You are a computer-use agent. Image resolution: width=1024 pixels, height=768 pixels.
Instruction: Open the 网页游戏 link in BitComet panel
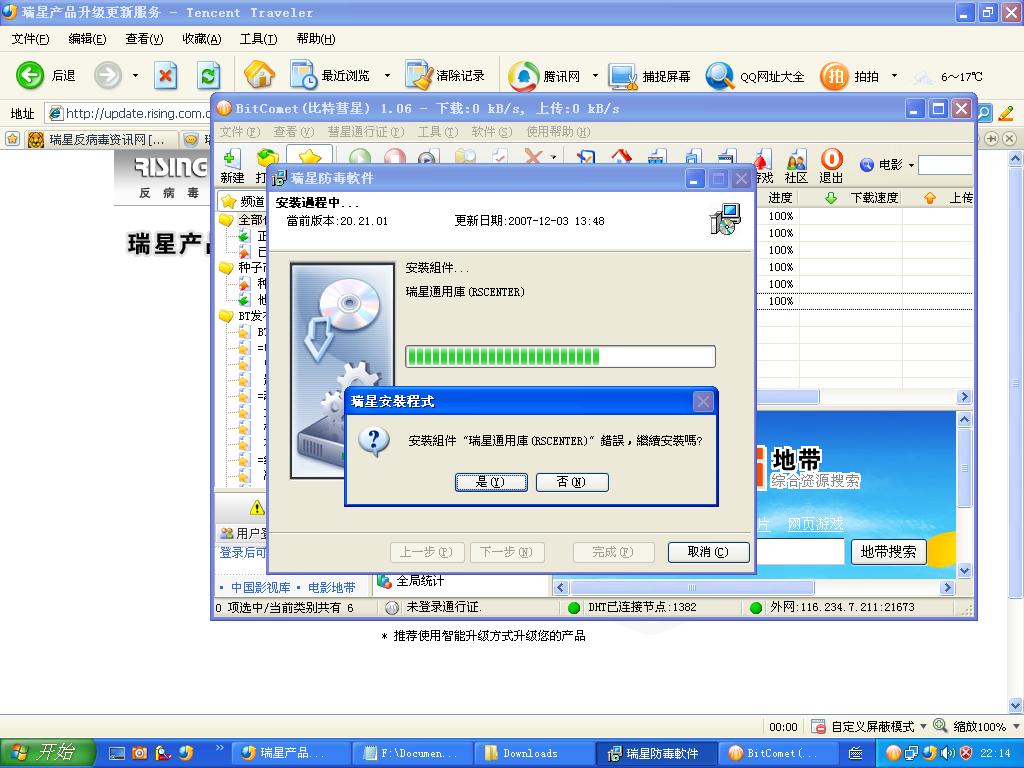(816, 524)
